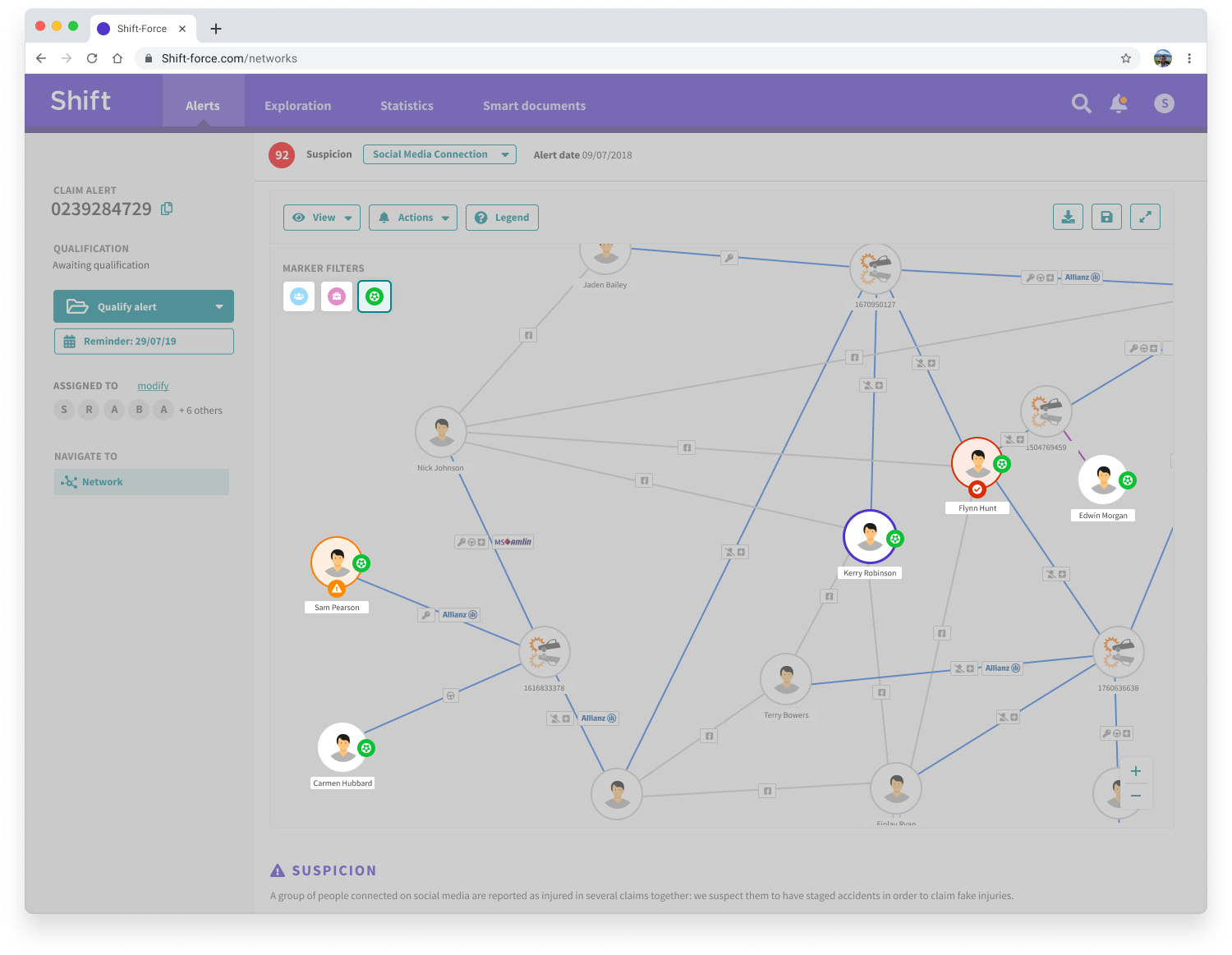The image size is (1232, 955).
Task: Go to browser home page
Action: 117,58
